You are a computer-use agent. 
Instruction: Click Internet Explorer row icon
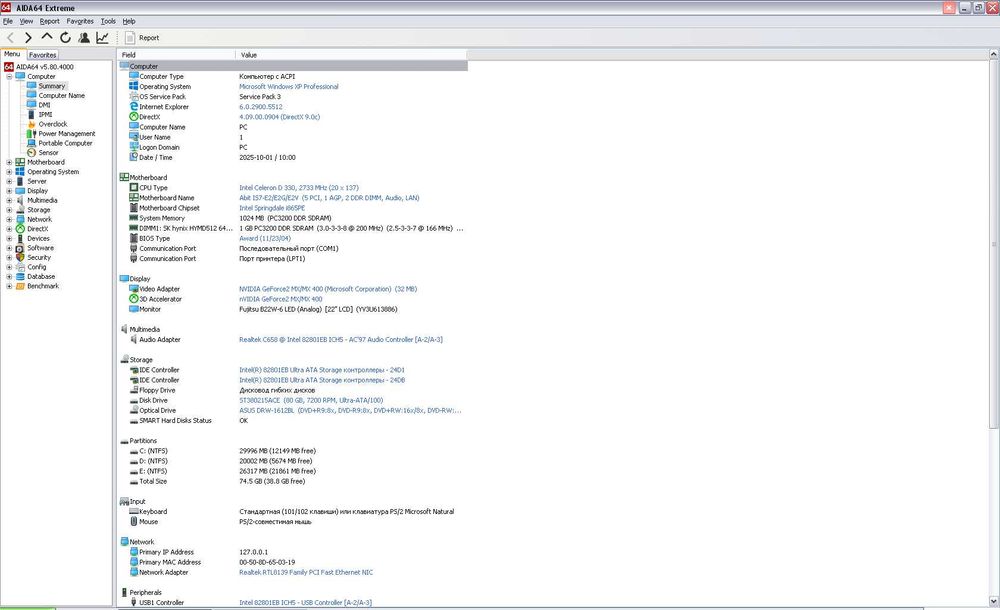click(134, 107)
